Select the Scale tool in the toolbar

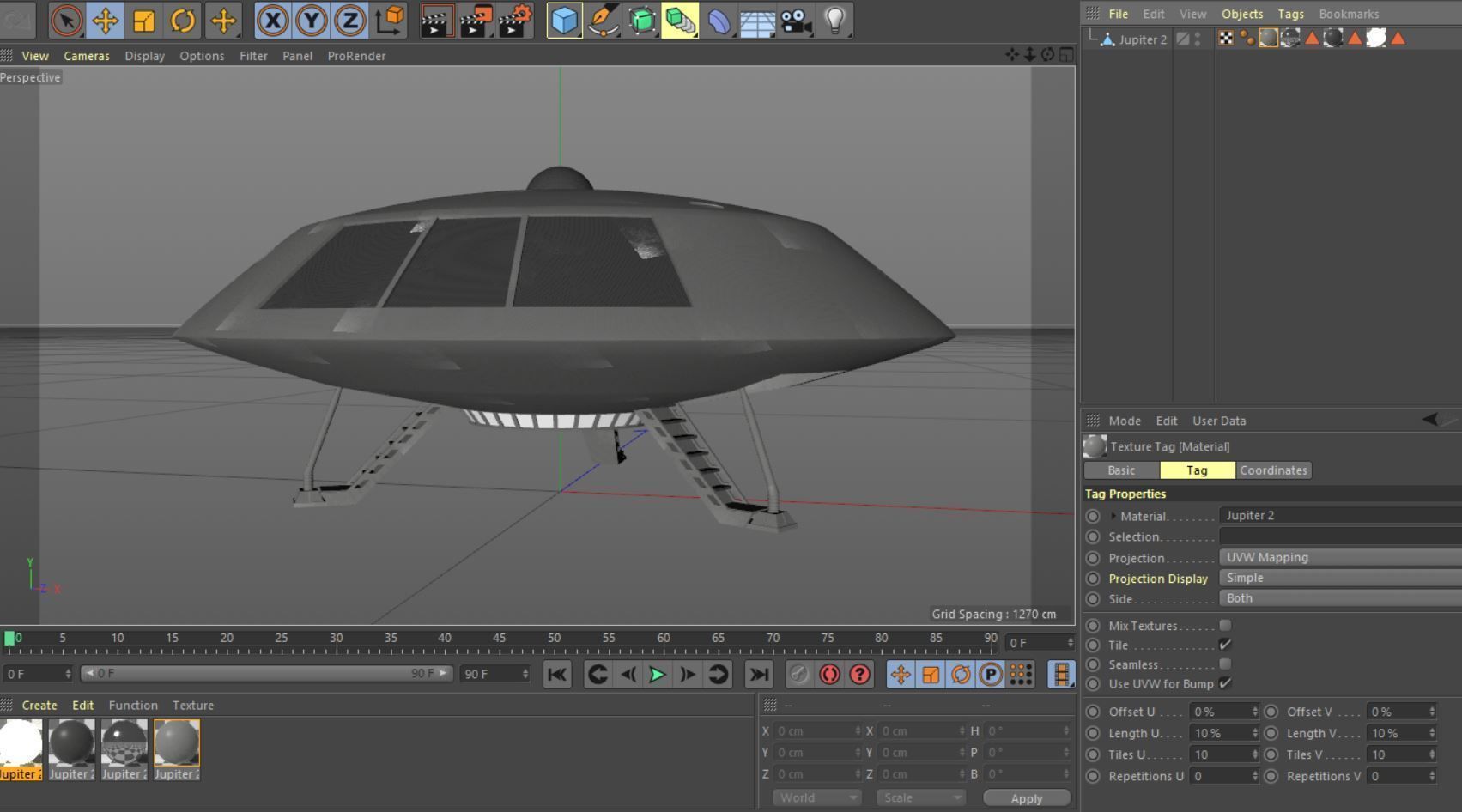[x=143, y=21]
